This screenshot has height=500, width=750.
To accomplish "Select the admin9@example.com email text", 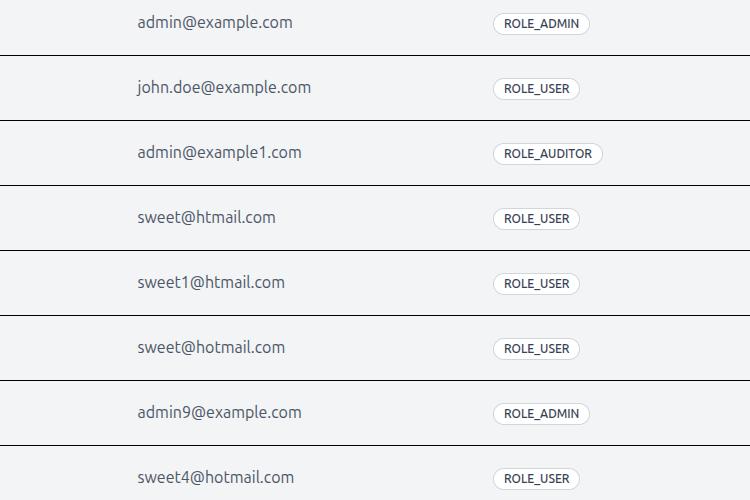I will click(220, 413).
